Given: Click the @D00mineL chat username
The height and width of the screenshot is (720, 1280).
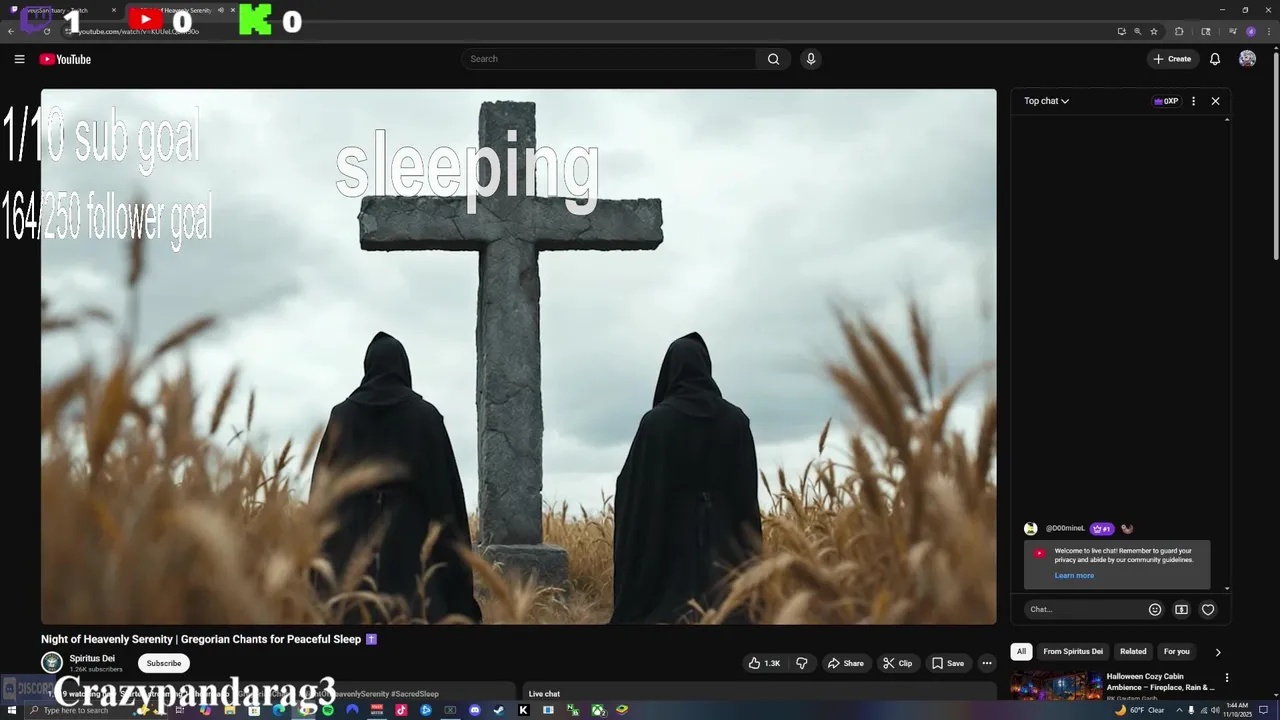Looking at the screenshot, I should pos(1065,528).
